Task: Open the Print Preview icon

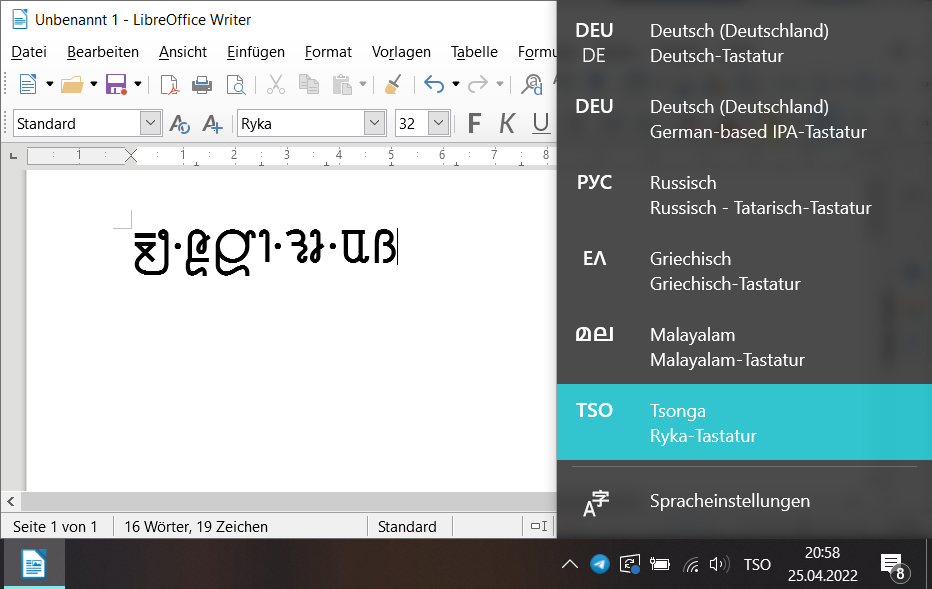Action: [235, 85]
